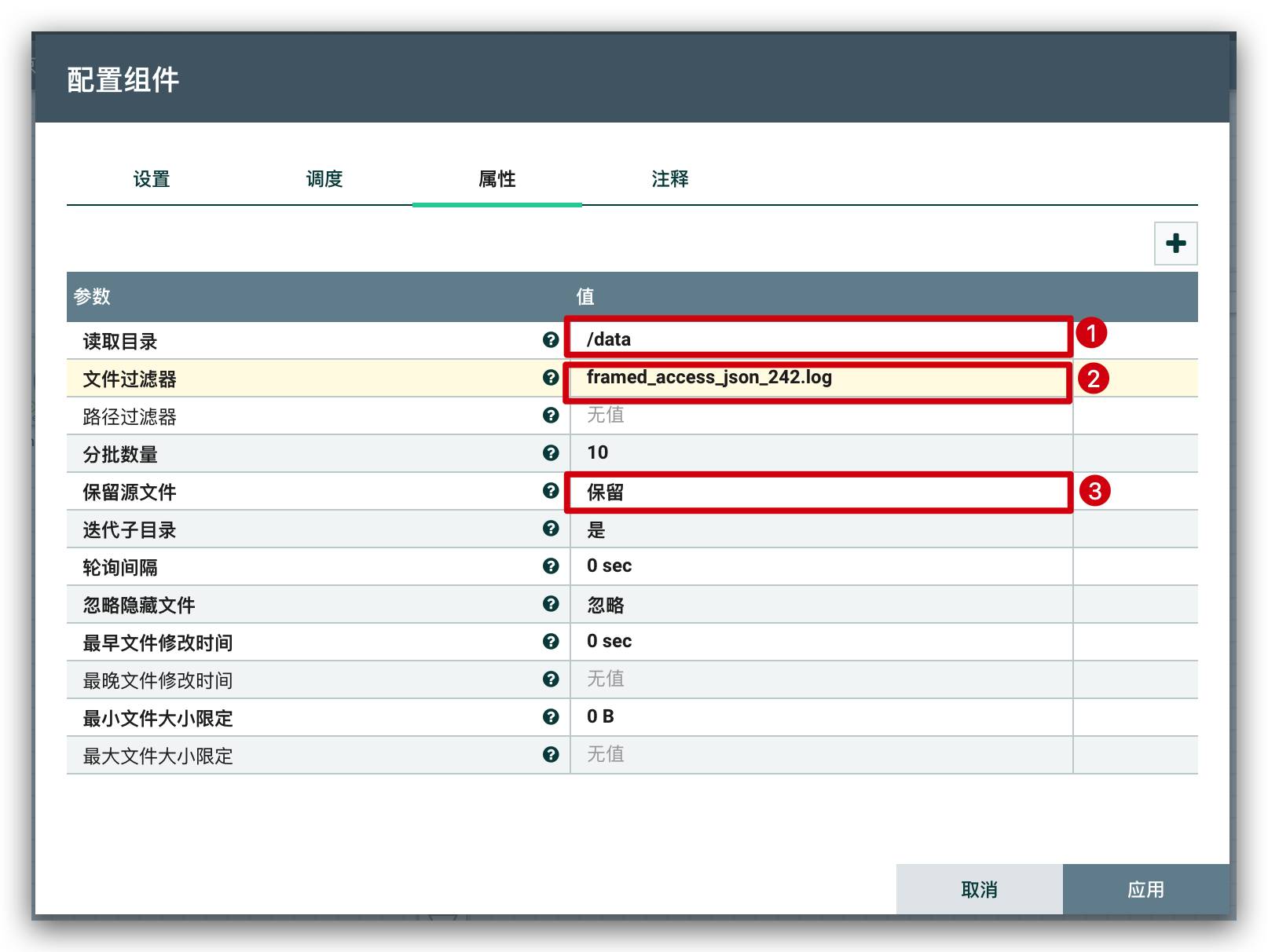Open the 忽略隐藏文件 value selector
1268x952 pixels.
tap(817, 605)
